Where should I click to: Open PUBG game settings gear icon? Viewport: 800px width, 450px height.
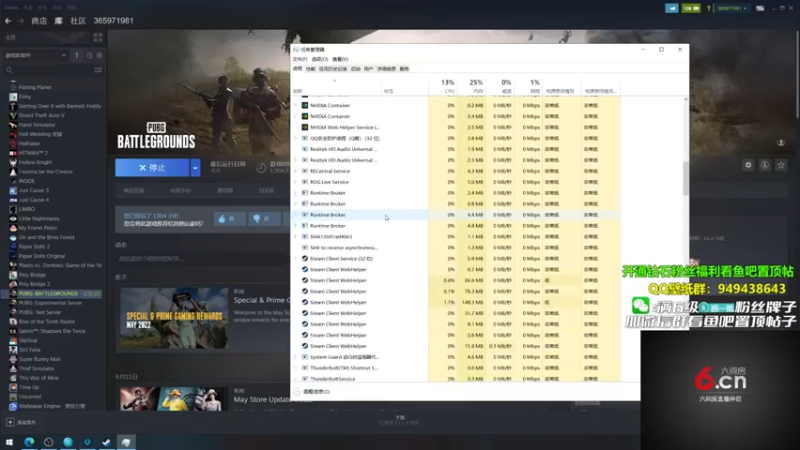coord(748,165)
